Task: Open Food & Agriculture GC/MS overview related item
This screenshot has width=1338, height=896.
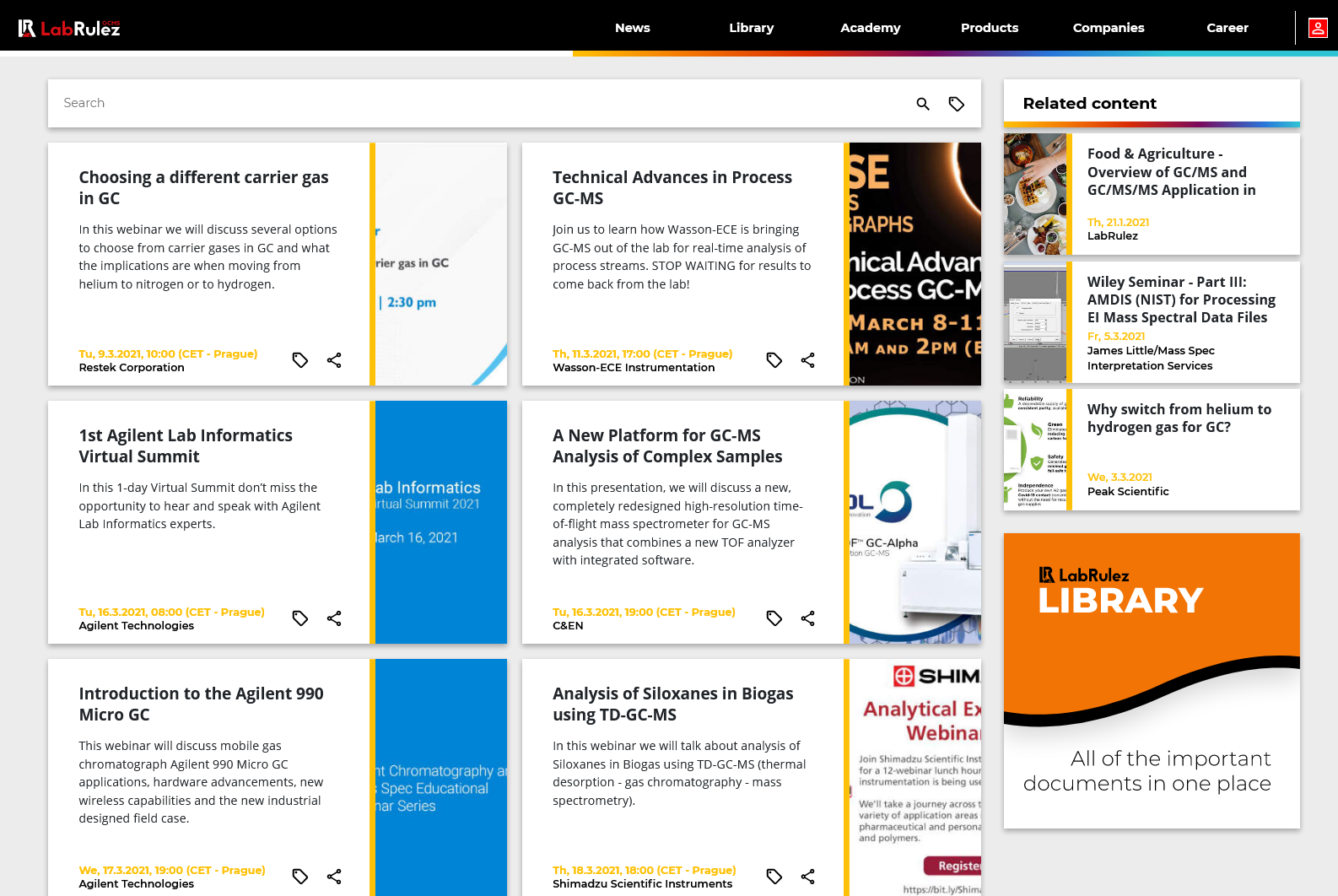Action: [x=1172, y=172]
